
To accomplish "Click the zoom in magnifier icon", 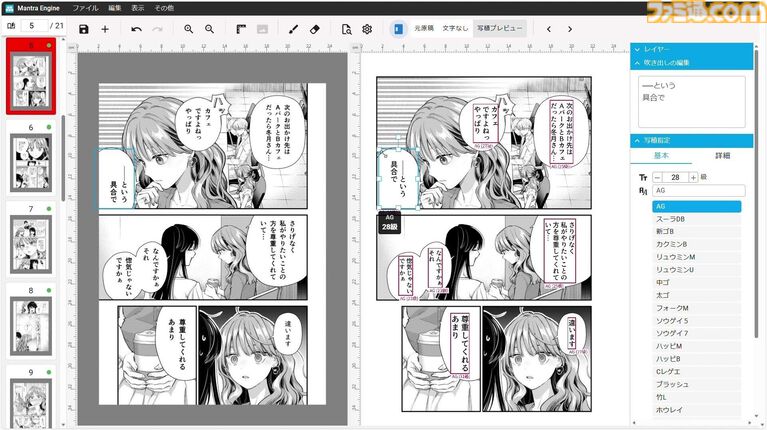I will tap(188, 29).
